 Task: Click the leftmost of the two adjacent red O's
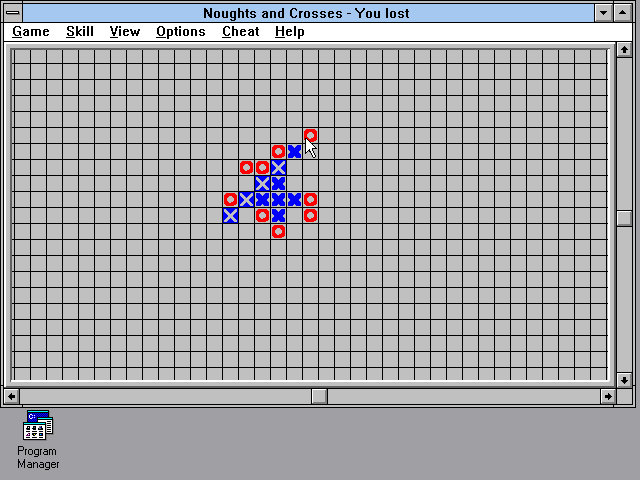(246, 168)
